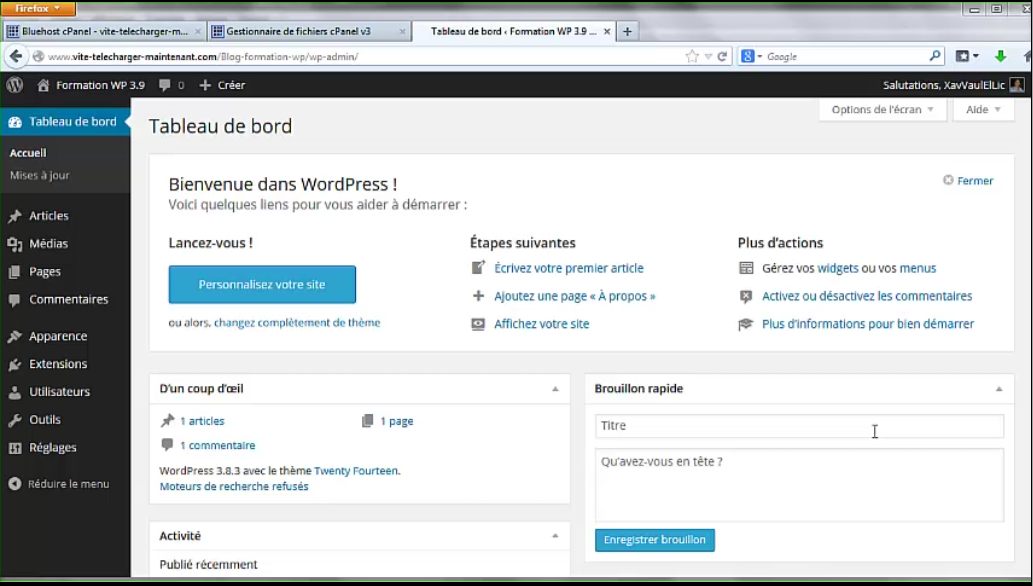This screenshot has width=1033, height=586.
Task: Open the Options de l'écran dropdown
Action: [882, 109]
